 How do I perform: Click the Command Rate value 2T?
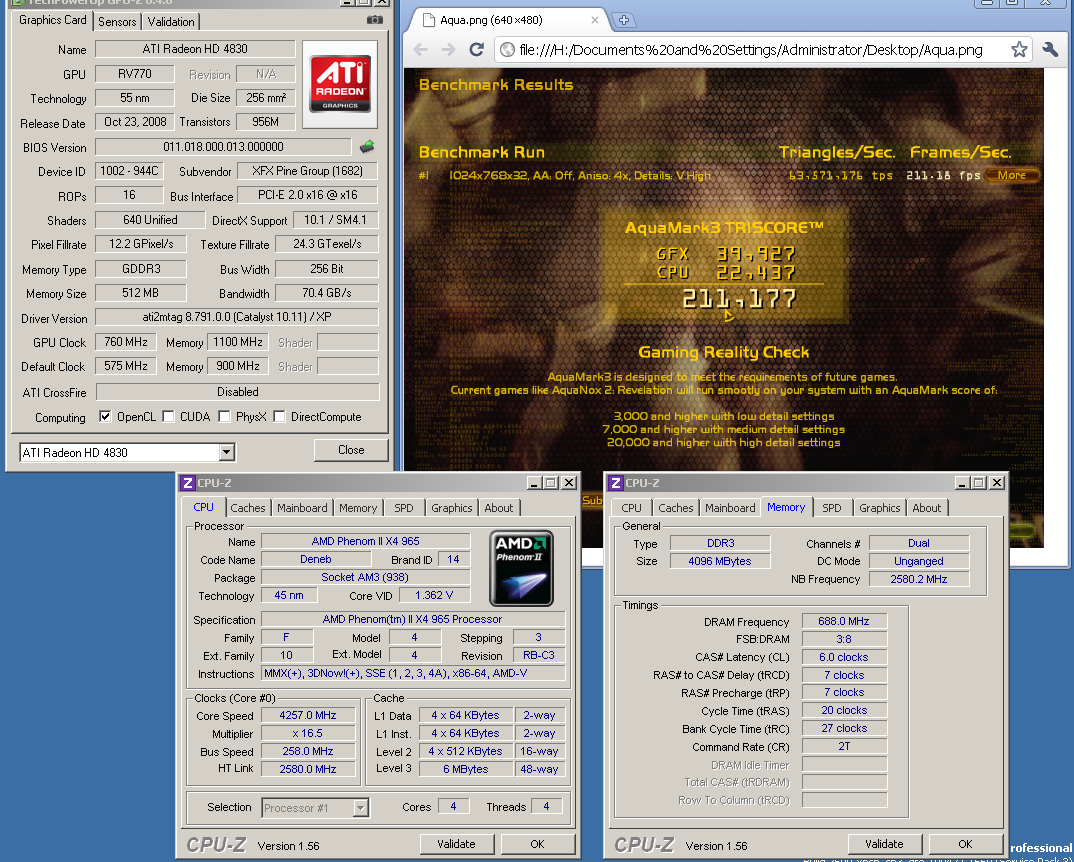[x=844, y=746]
